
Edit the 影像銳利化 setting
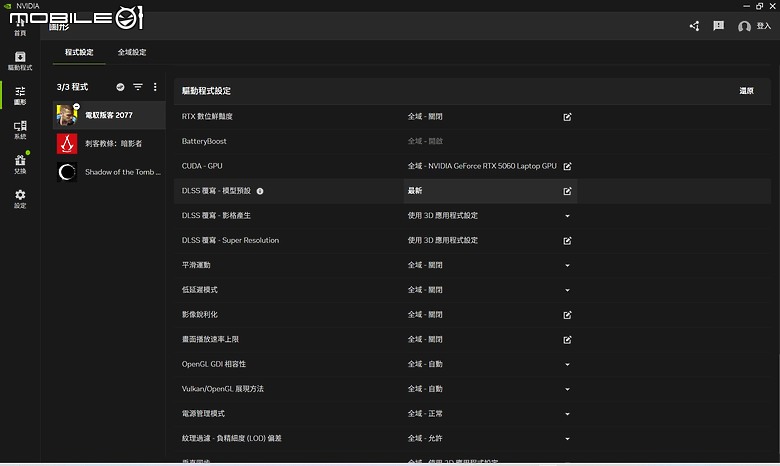click(x=567, y=315)
